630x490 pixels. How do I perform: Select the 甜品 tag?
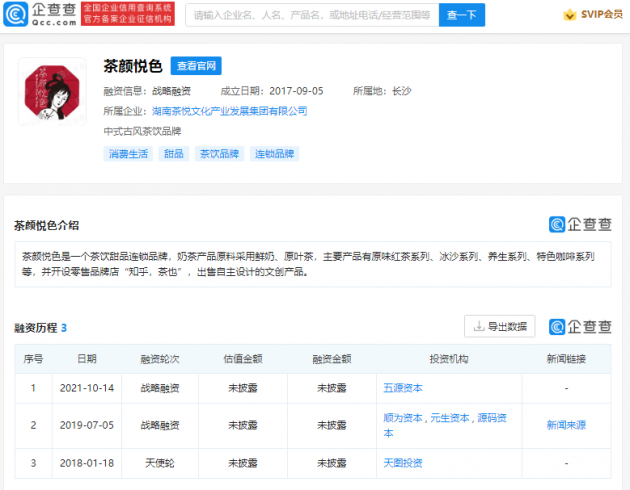[x=174, y=154]
